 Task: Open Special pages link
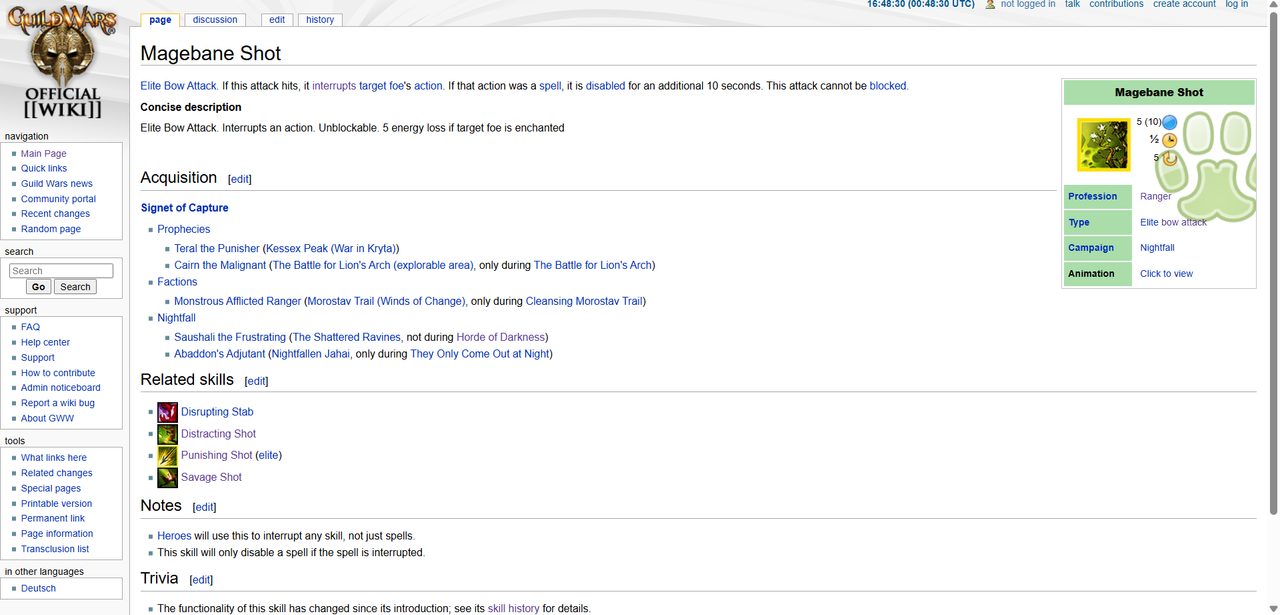(x=51, y=489)
